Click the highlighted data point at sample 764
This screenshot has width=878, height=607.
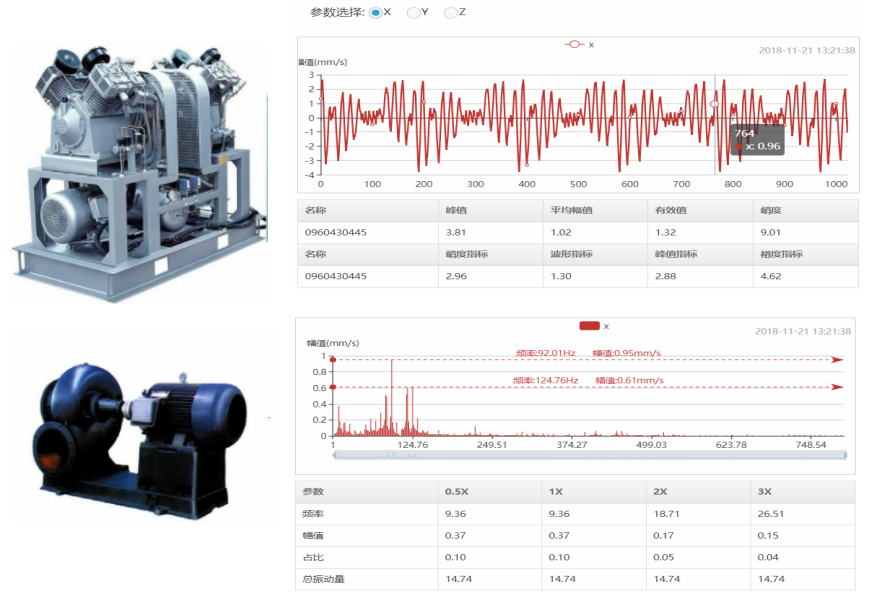(x=714, y=104)
